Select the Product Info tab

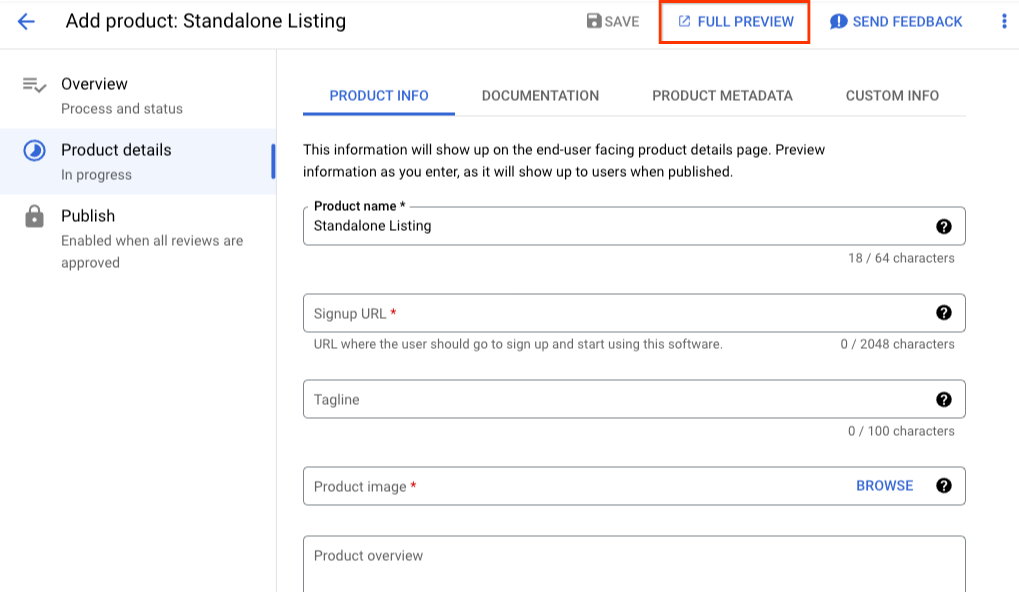(379, 96)
